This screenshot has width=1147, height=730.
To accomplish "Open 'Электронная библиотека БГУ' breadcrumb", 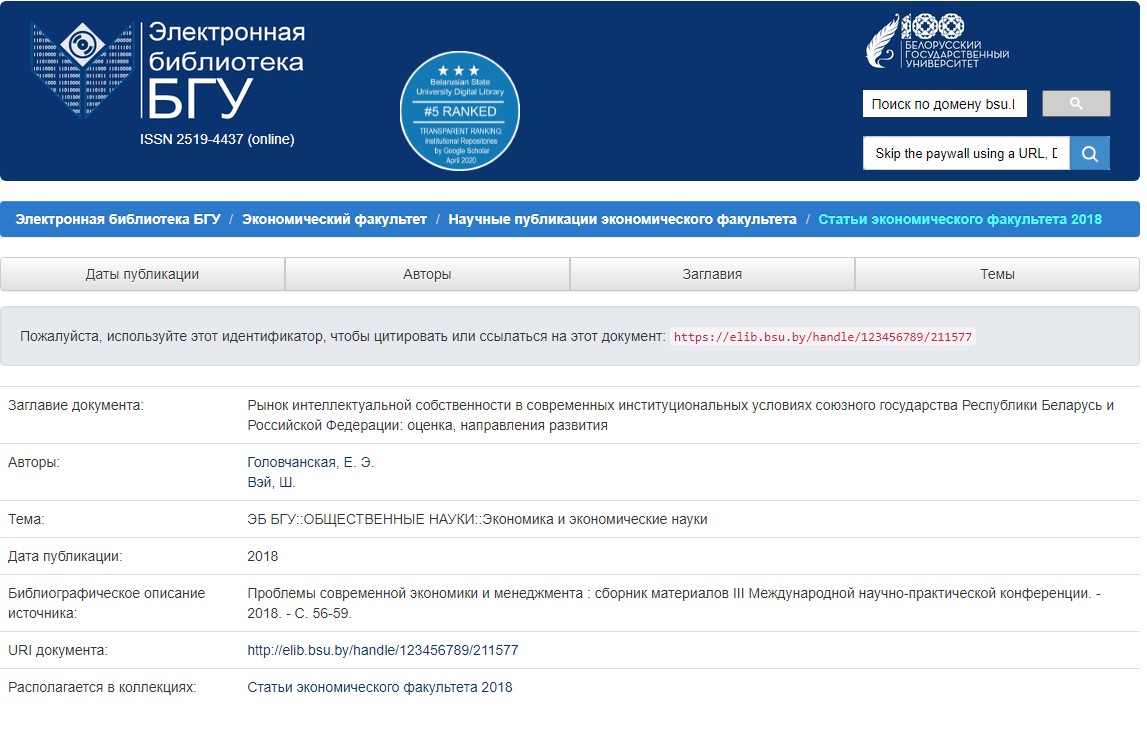I will [x=118, y=219].
